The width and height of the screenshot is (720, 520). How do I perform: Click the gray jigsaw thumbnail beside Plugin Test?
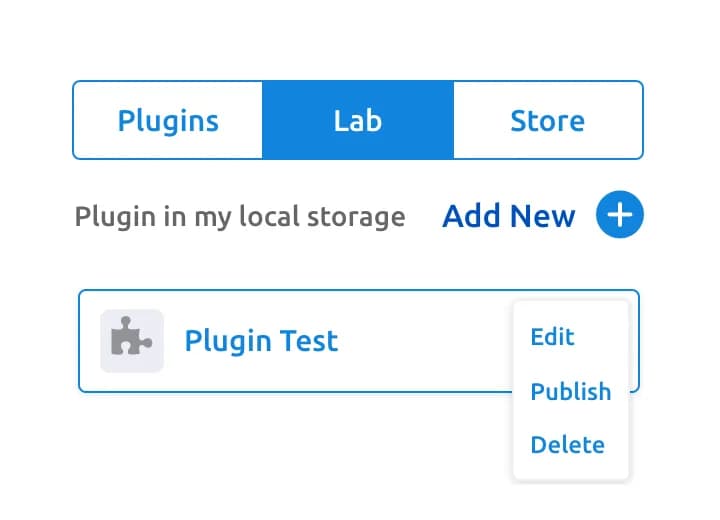click(x=132, y=341)
